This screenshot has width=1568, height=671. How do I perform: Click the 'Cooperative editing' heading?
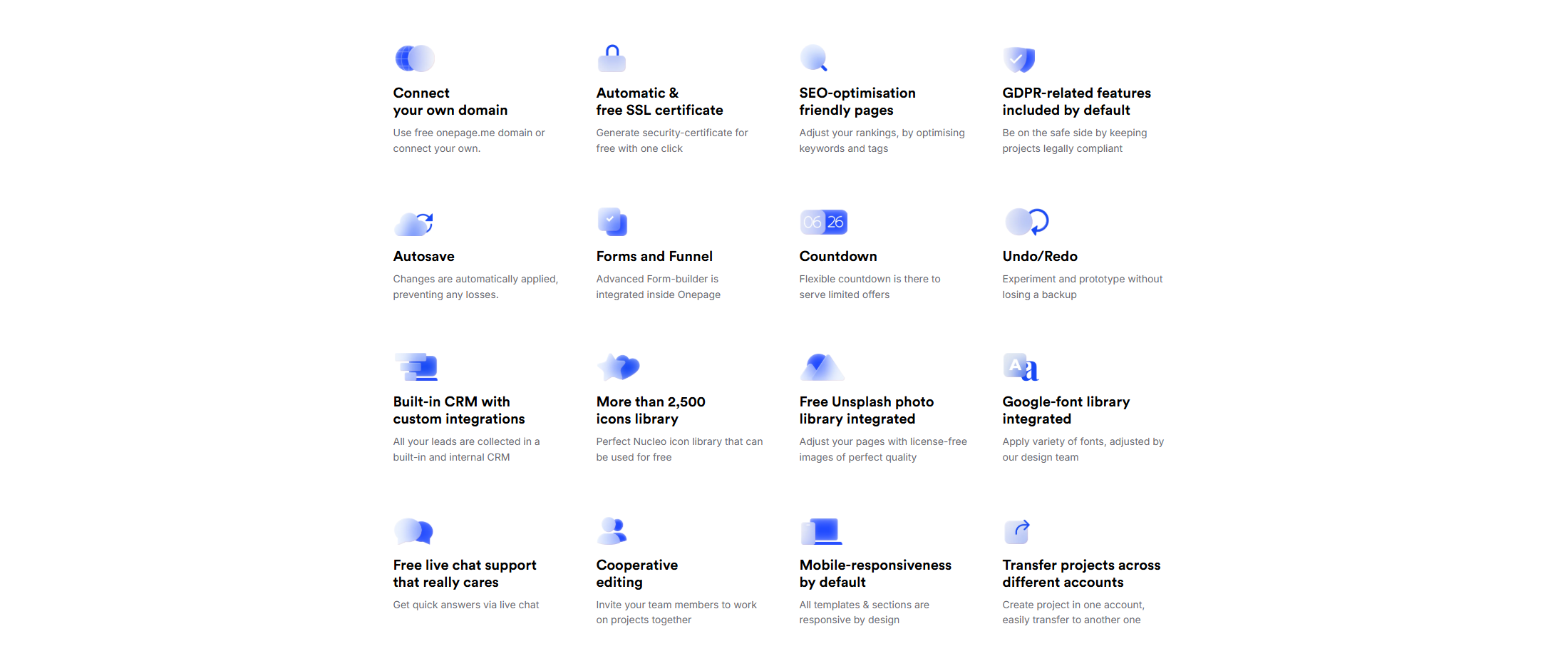tap(637, 573)
